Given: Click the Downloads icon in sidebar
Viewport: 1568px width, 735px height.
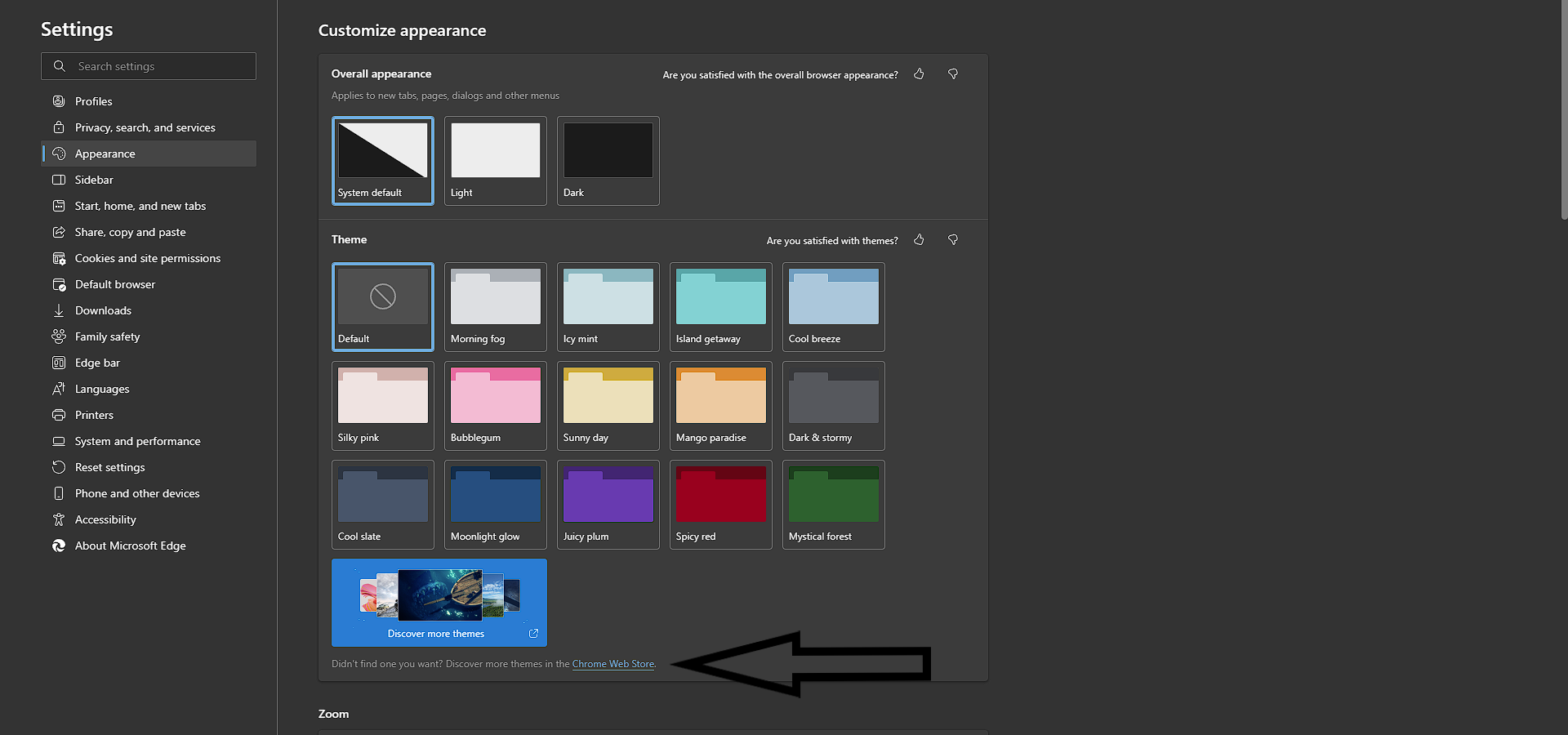Looking at the screenshot, I should tap(58, 310).
